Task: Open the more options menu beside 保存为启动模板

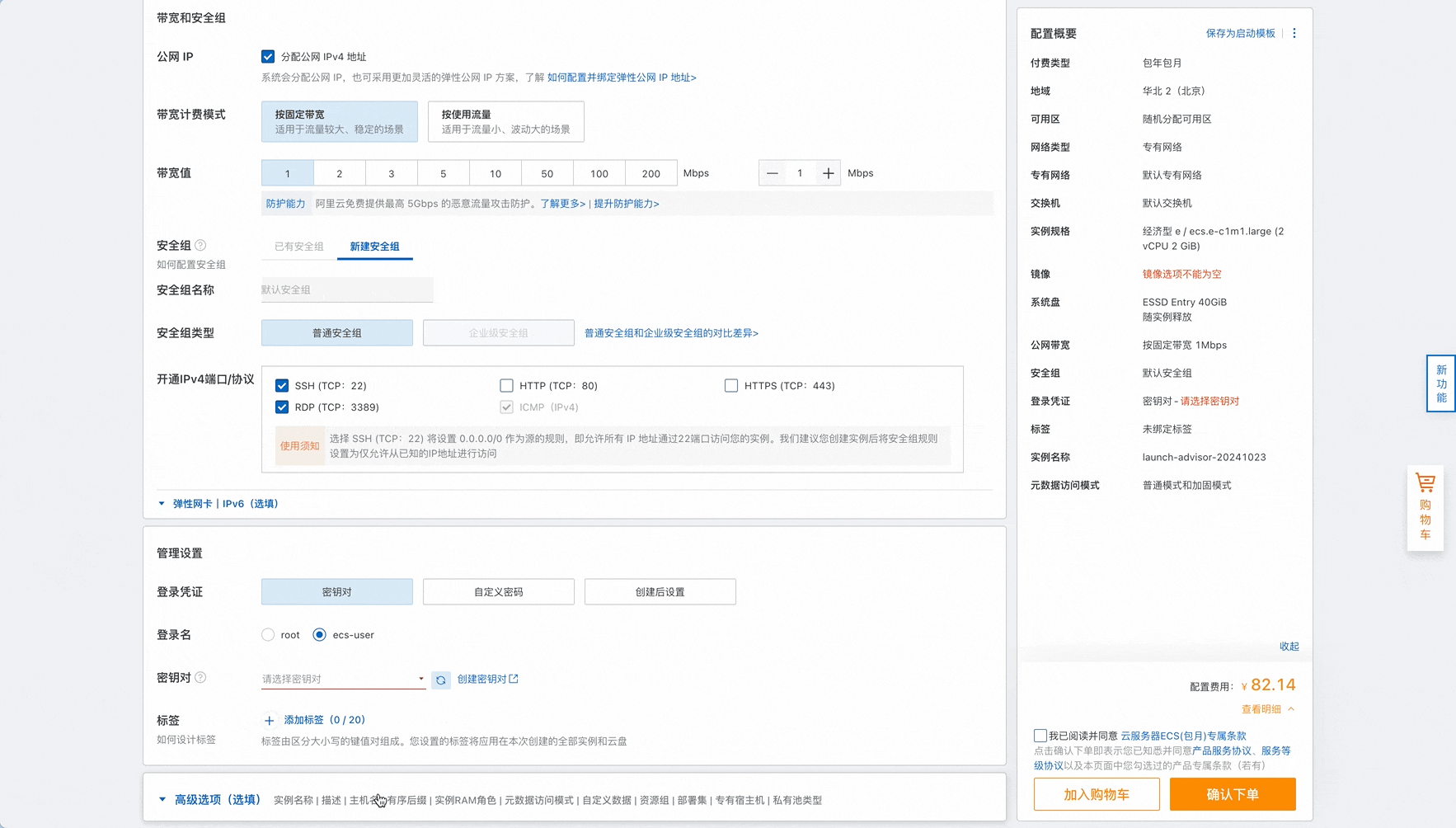Action: [1294, 33]
